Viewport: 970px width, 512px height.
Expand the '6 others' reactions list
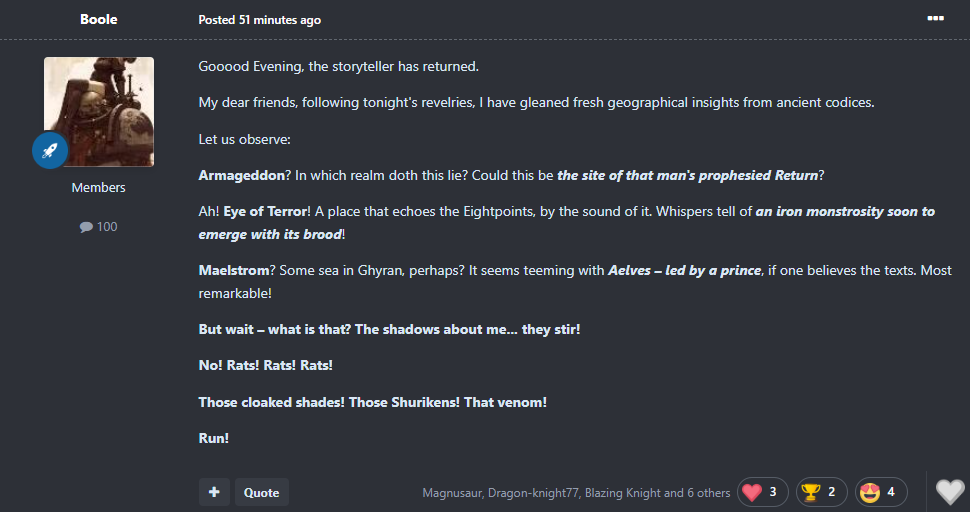(703, 493)
